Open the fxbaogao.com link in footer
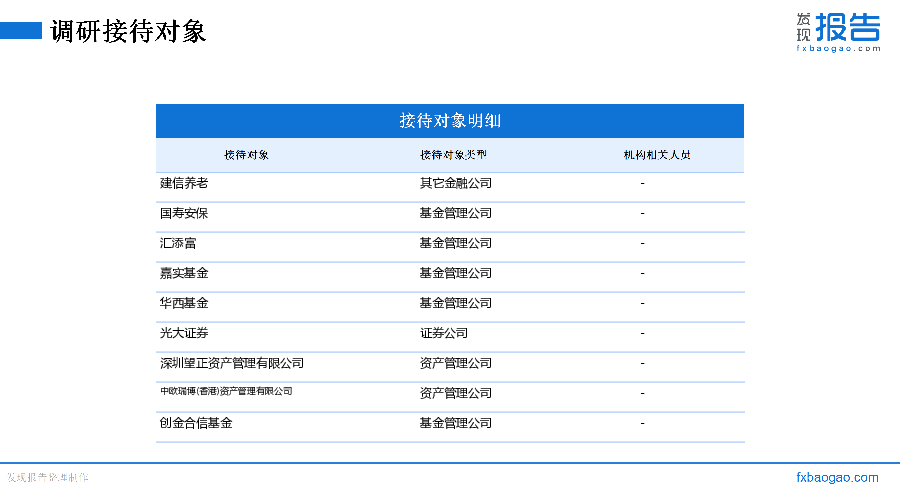 coord(837,478)
